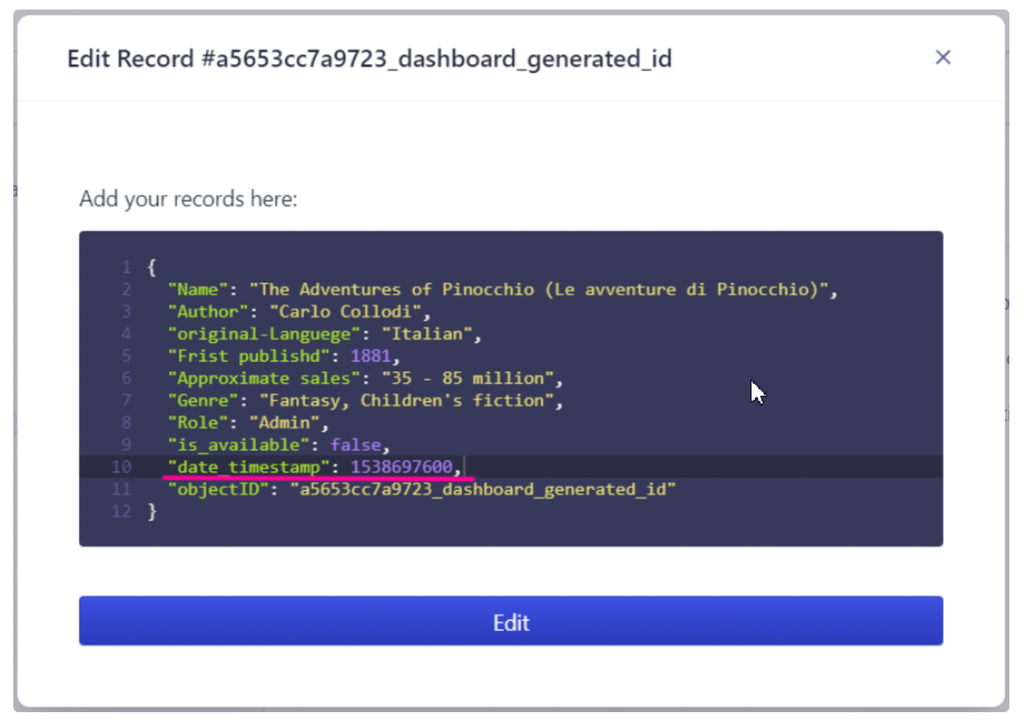Click the "date_timestamp" key name

pyautogui.click(x=249, y=467)
